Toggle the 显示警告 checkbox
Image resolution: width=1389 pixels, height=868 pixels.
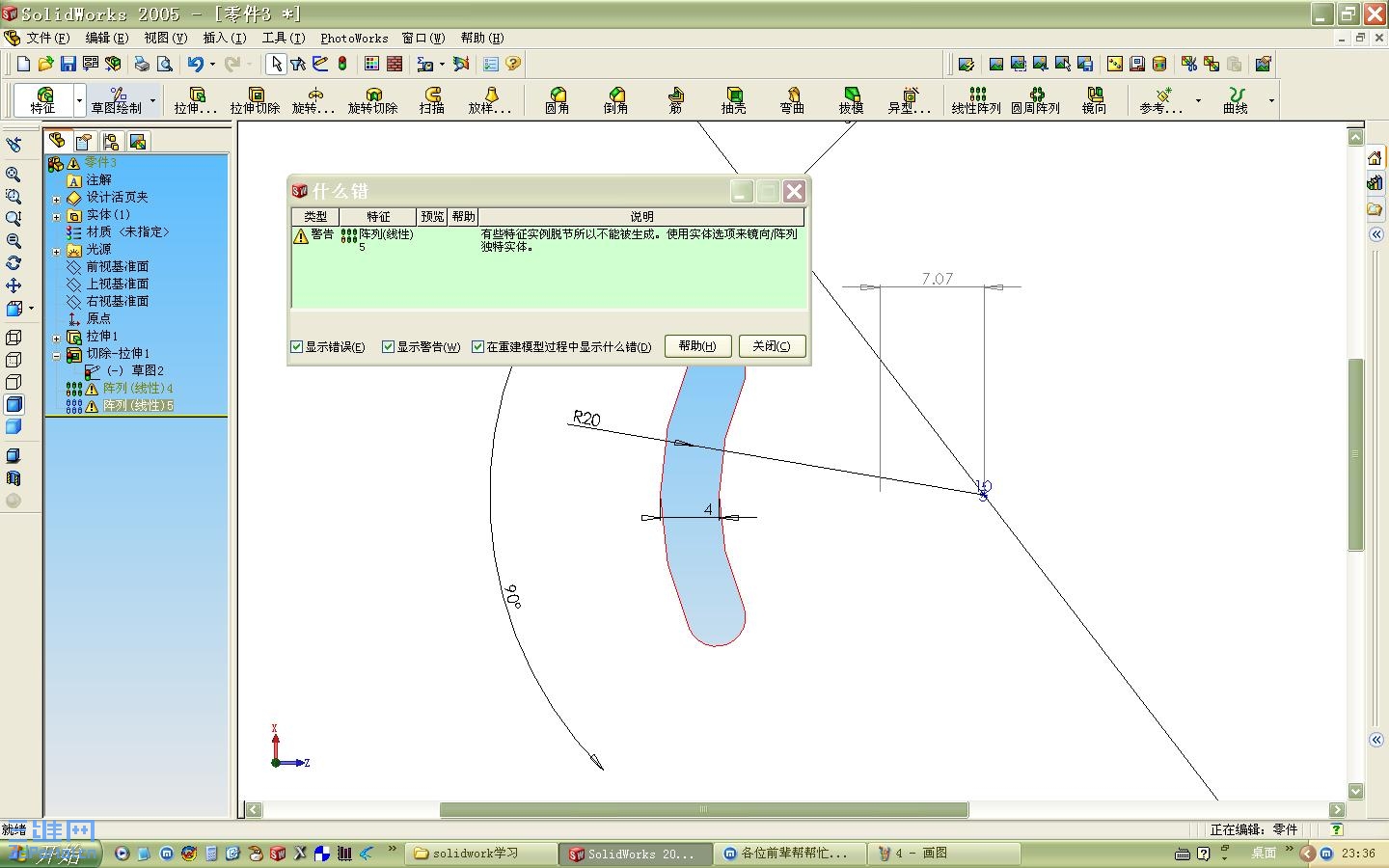(x=389, y=347)
